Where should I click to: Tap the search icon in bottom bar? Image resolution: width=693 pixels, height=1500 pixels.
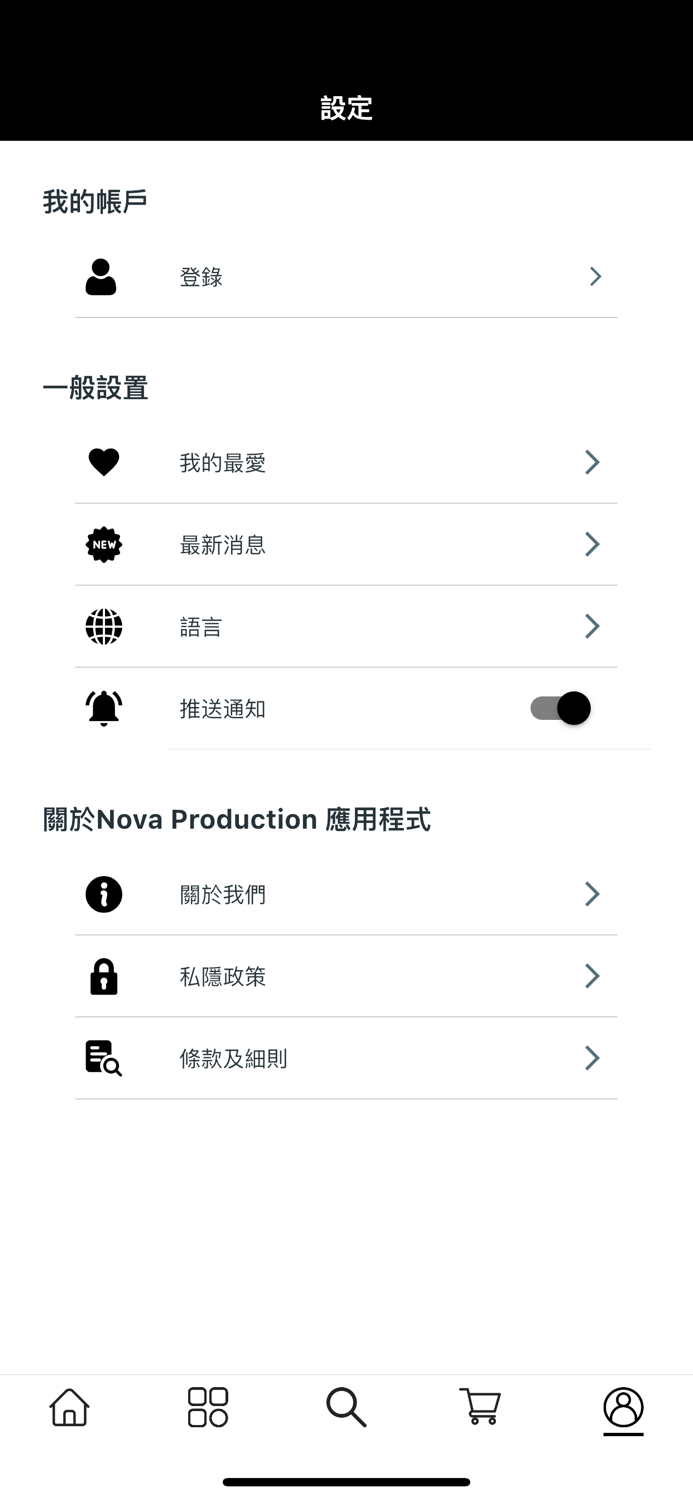[346, 1407]
